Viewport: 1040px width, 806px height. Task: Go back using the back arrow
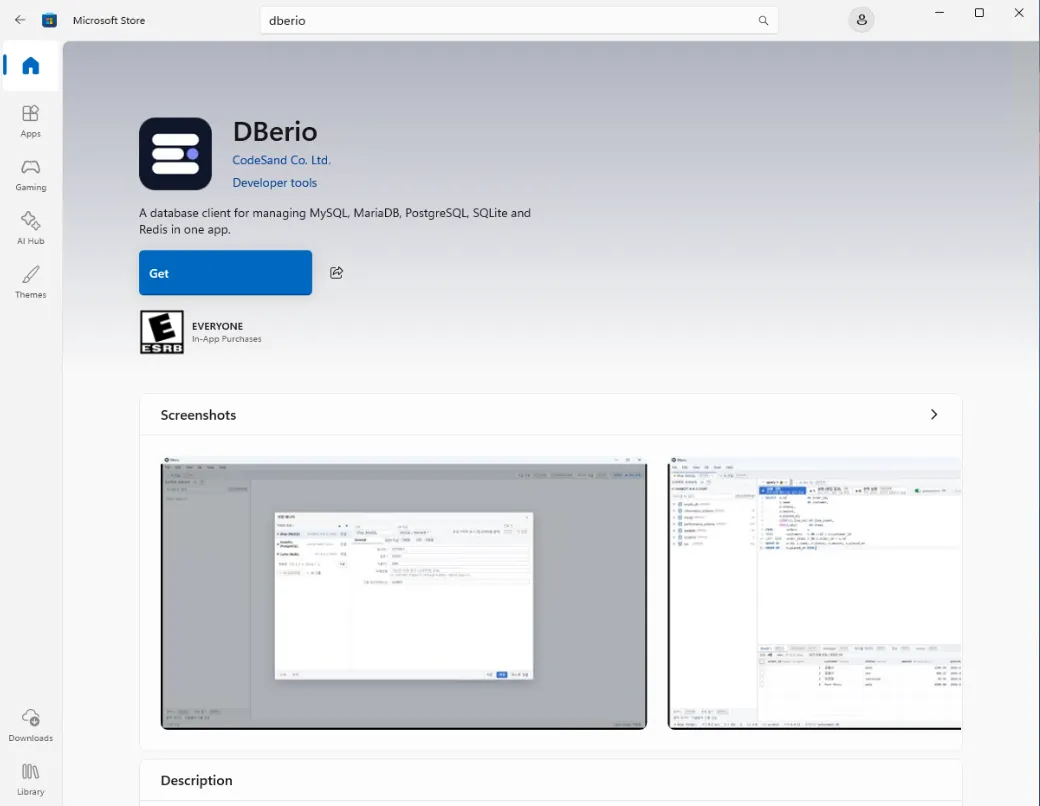[20, 20]
